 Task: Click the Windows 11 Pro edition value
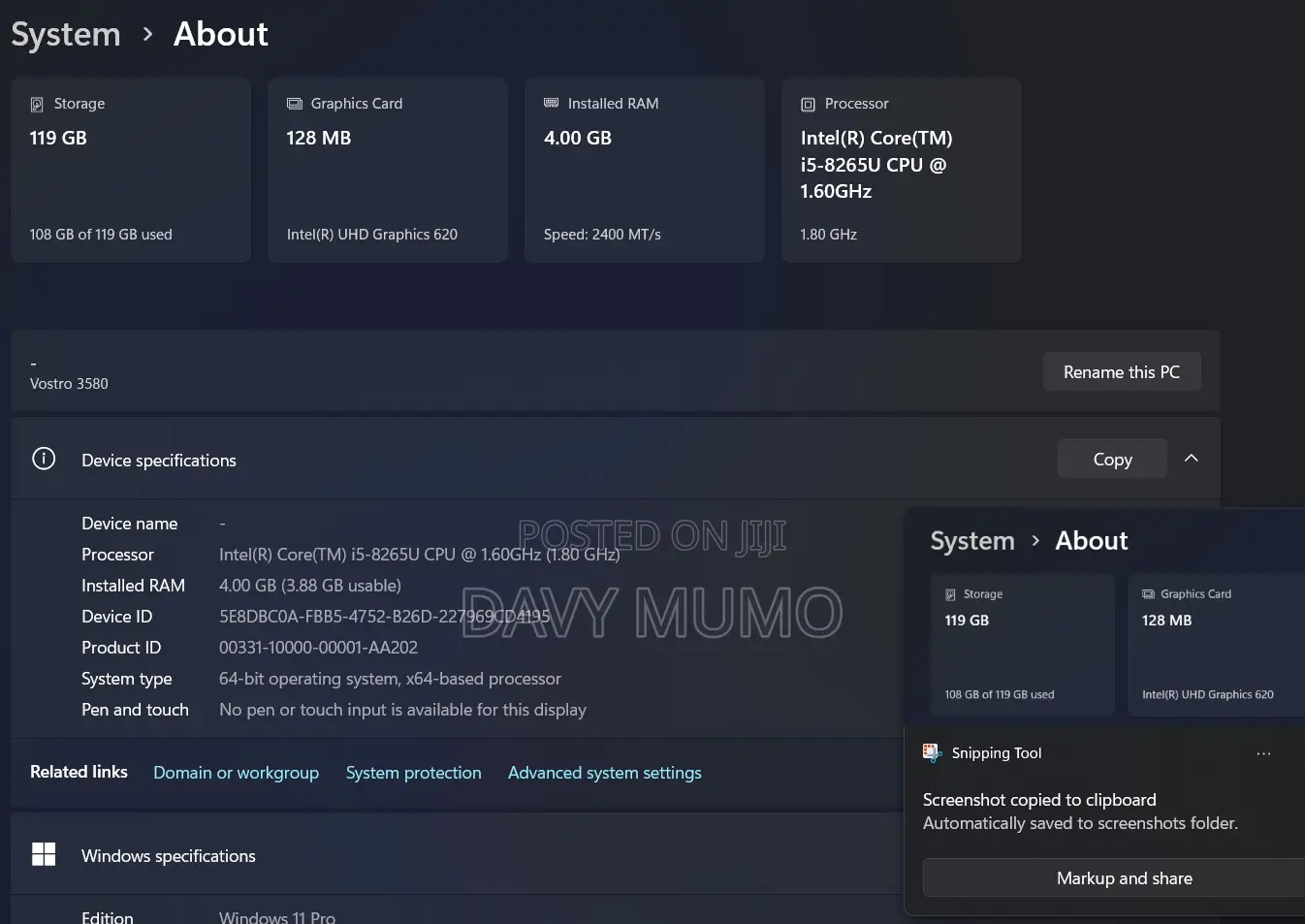click(x=277, y=917)
